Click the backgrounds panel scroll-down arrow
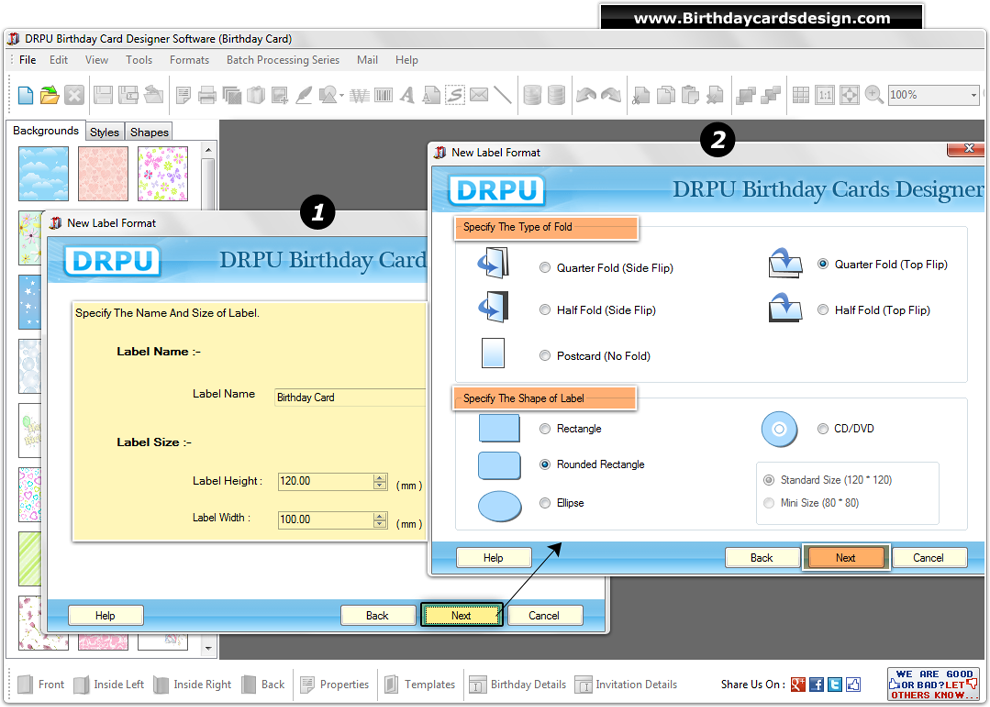This screenshot has height=707, width=990. [208, 648]
